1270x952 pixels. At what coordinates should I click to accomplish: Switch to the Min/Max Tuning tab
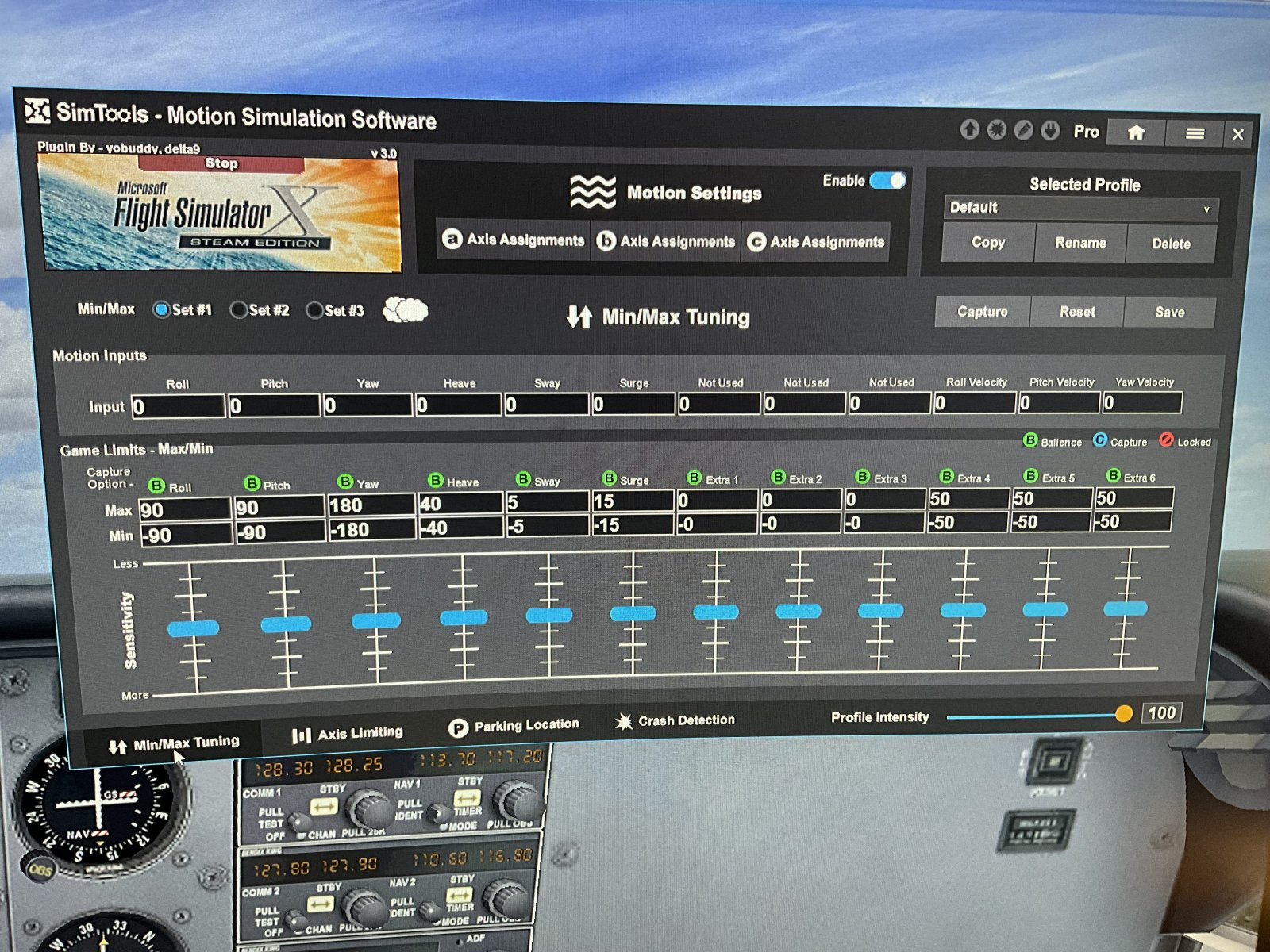point(174,743)
